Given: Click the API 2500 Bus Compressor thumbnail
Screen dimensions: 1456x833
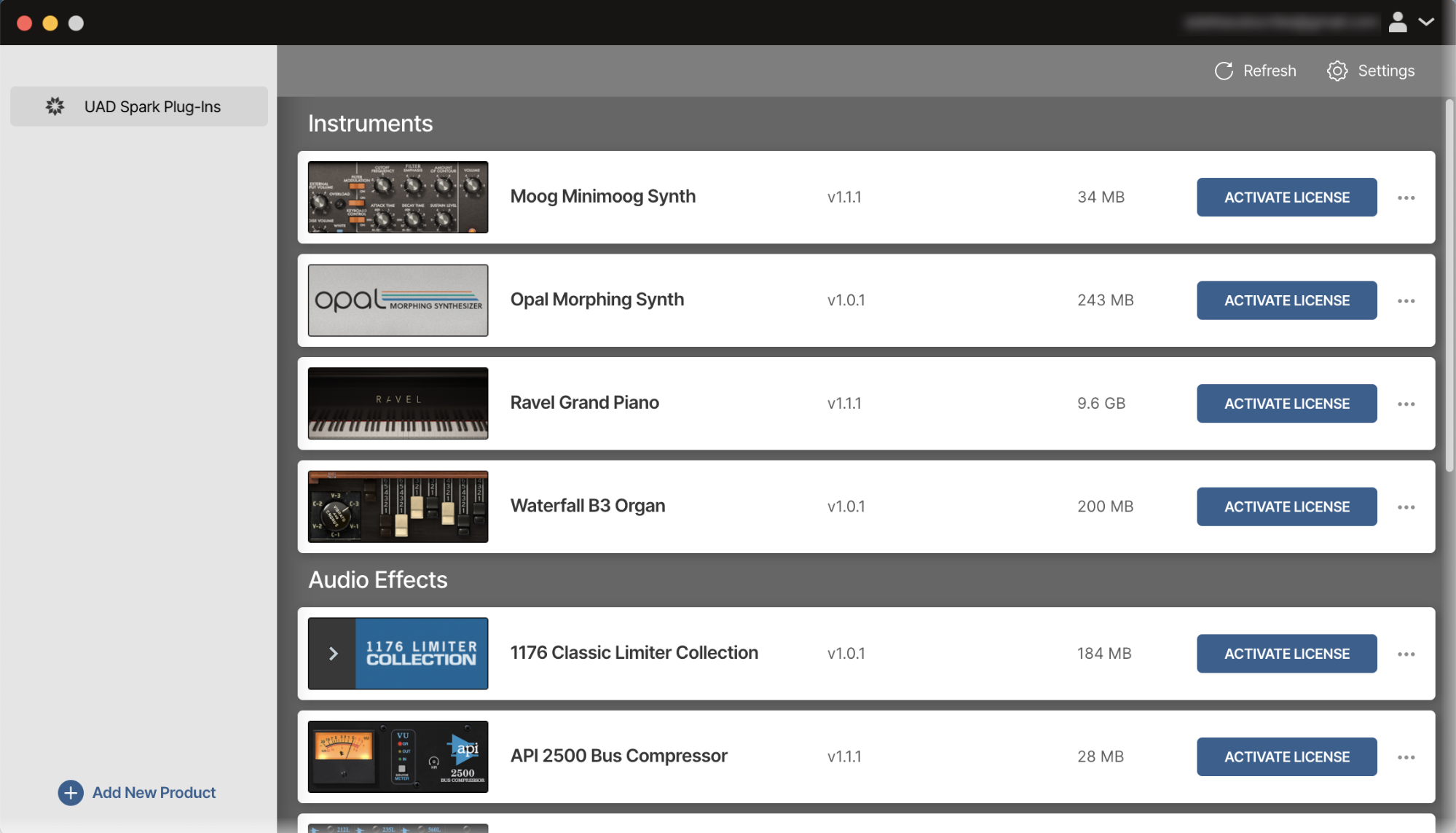Looking at the screenshot, I should tap(398, 756).
